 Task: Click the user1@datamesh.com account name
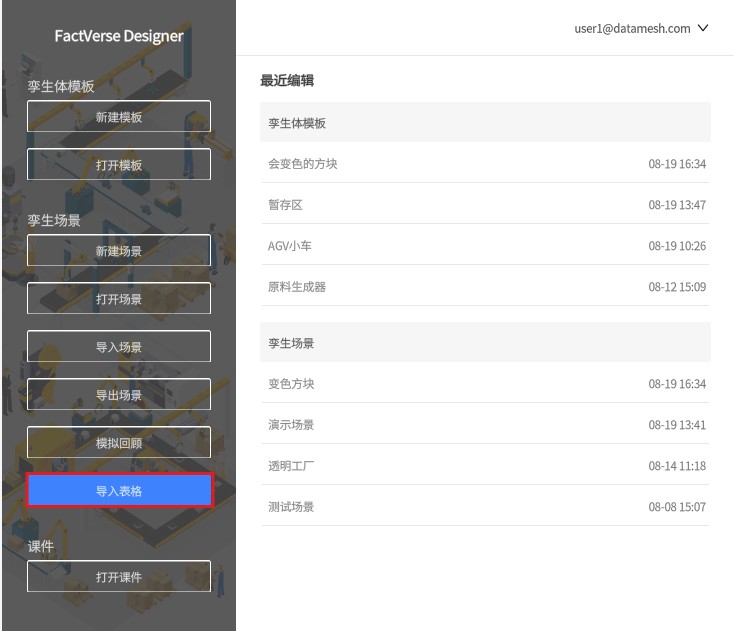click(x=632, y=29)
